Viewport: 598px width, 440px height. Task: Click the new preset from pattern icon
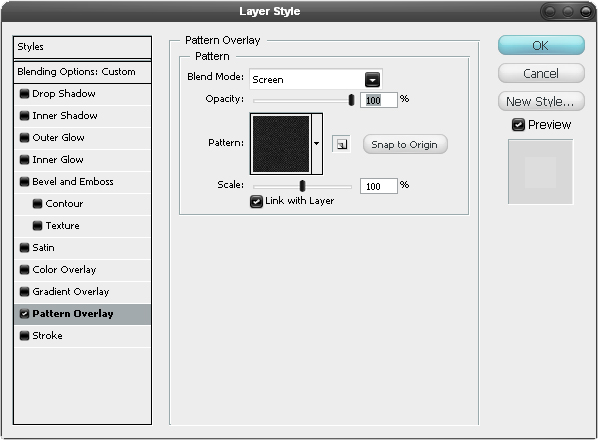(x=341, y=144)
